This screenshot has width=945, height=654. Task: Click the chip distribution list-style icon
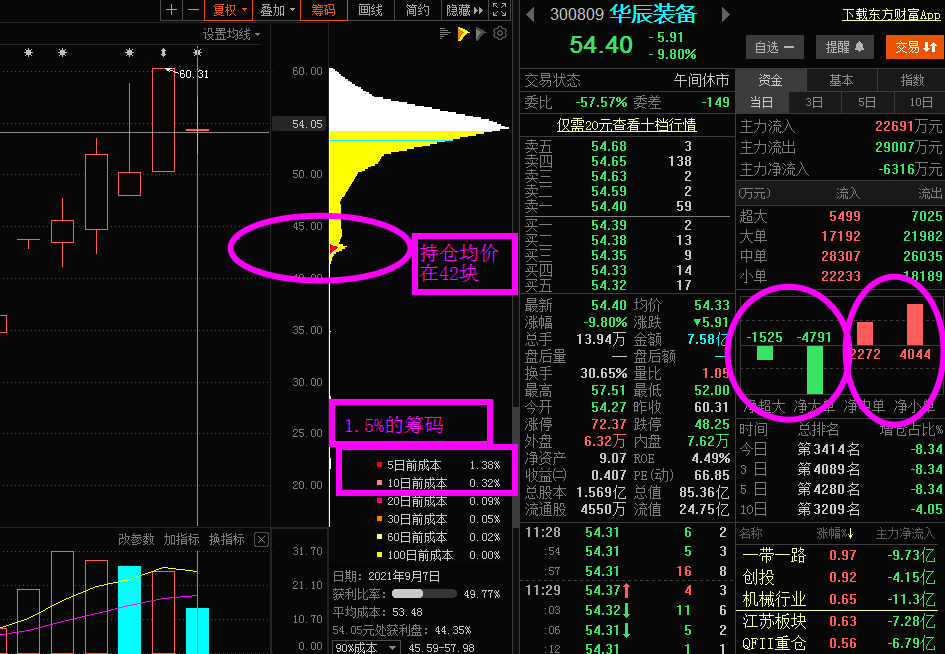point(445,34)
